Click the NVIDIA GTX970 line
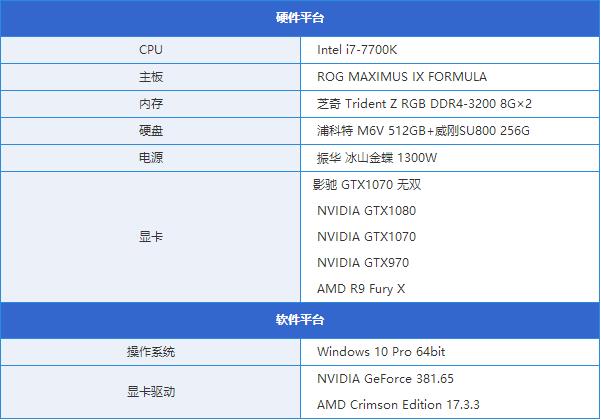This screenshot has height=420, width=601. tap(363, 263)
